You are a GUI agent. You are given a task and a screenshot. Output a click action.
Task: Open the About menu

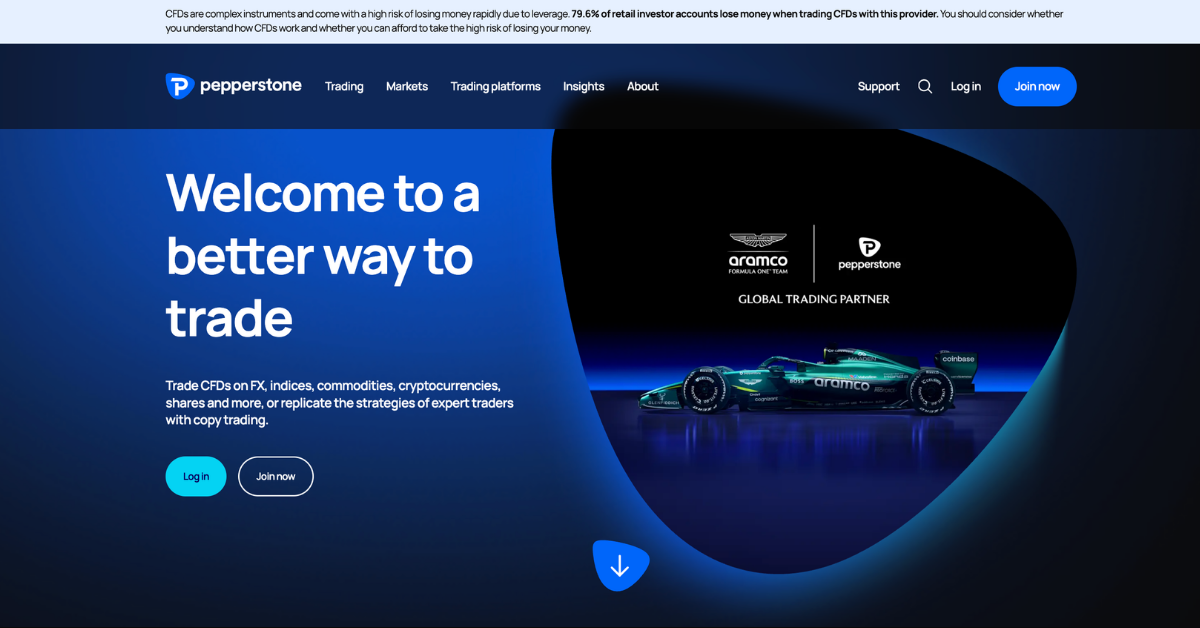(643, 86)
